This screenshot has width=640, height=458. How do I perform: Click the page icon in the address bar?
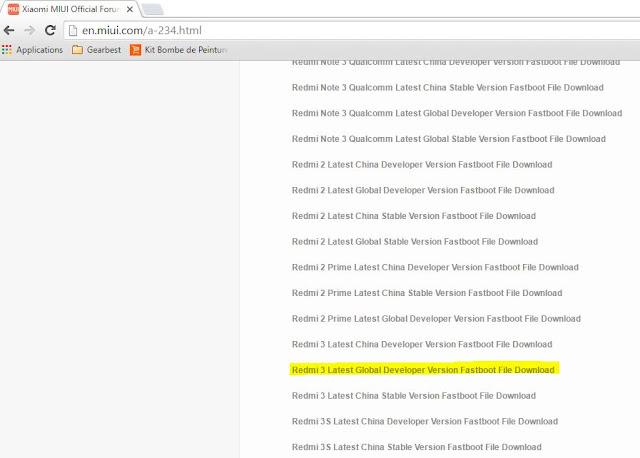pyautogui.click(x=73, y=31)
